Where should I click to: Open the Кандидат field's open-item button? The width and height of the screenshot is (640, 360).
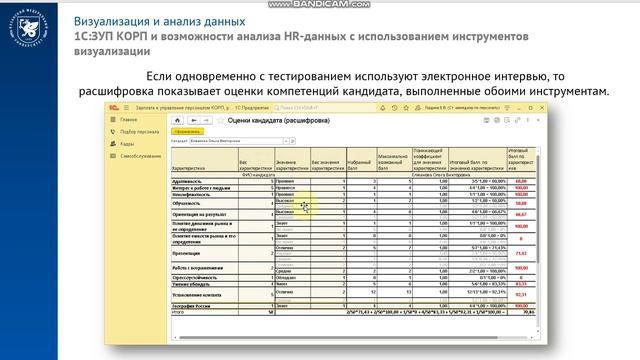293,141
